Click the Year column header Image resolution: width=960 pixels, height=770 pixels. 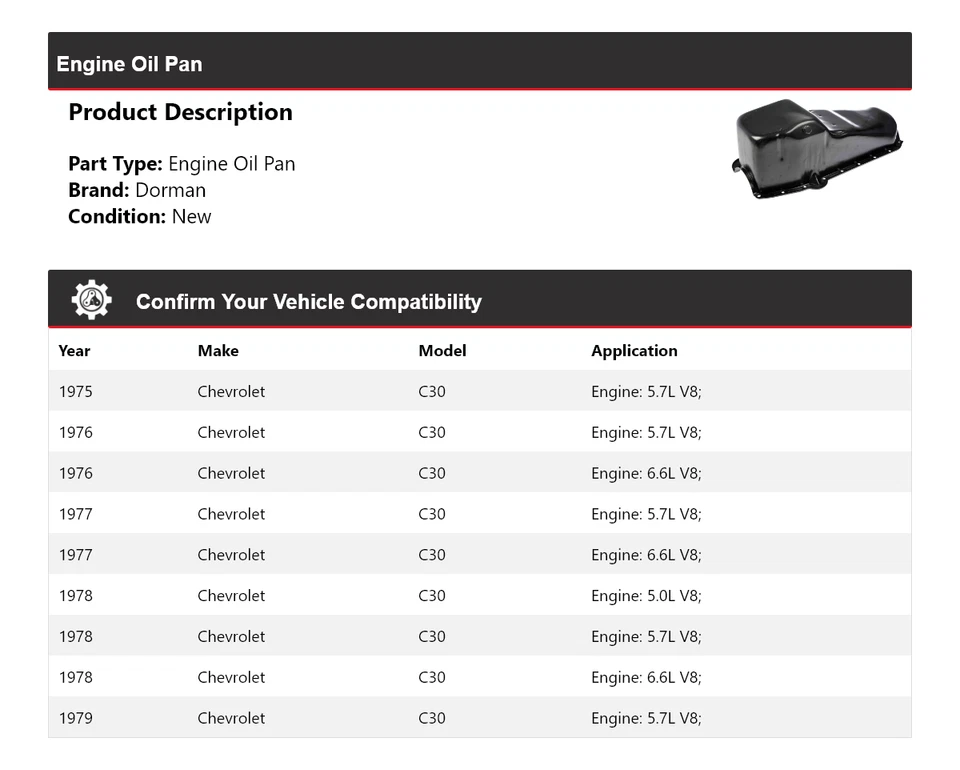[x=74, y=351]
